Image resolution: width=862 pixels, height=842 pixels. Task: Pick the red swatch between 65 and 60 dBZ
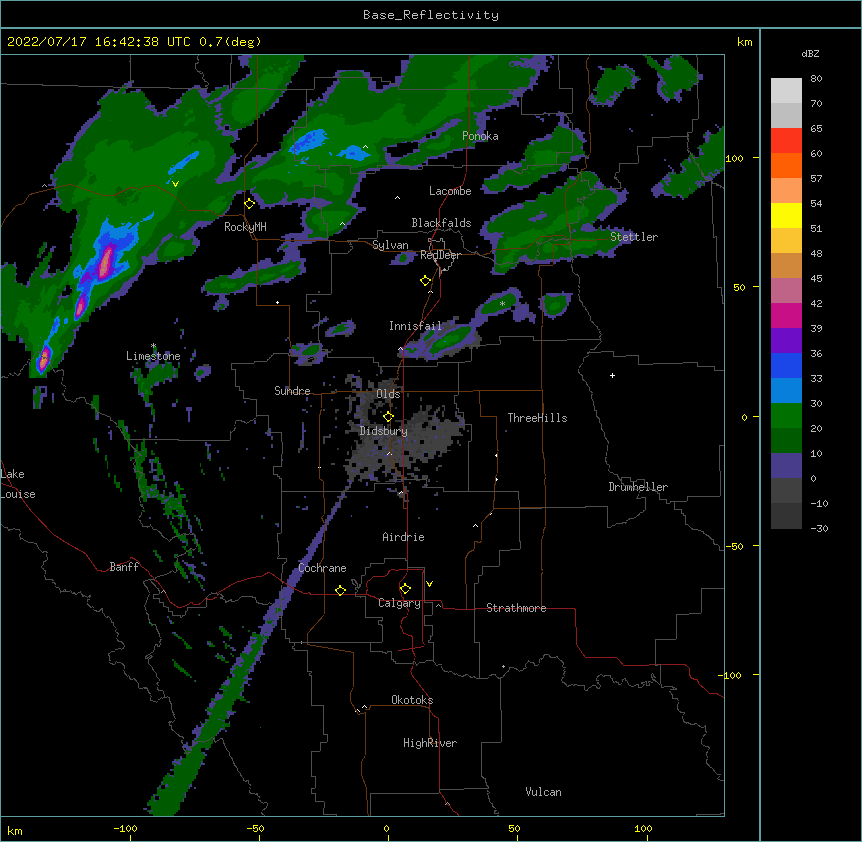click(786, 141)
